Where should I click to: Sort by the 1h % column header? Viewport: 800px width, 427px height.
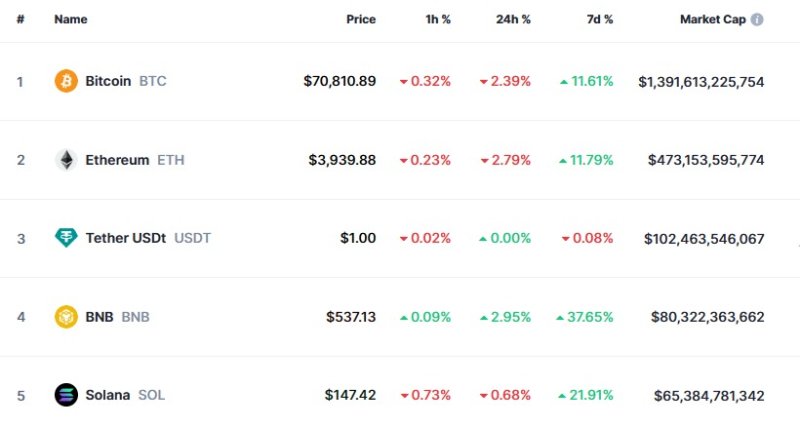[437, 19]
